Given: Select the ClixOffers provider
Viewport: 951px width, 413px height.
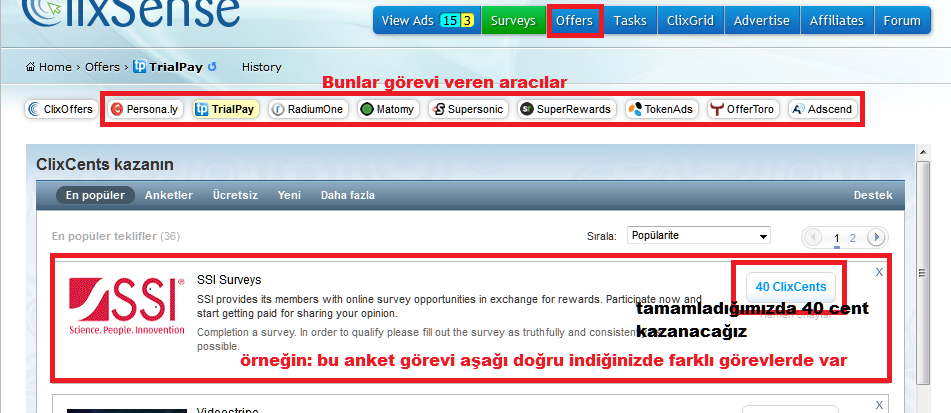Looking at the screenshot, I should point(61,109).
